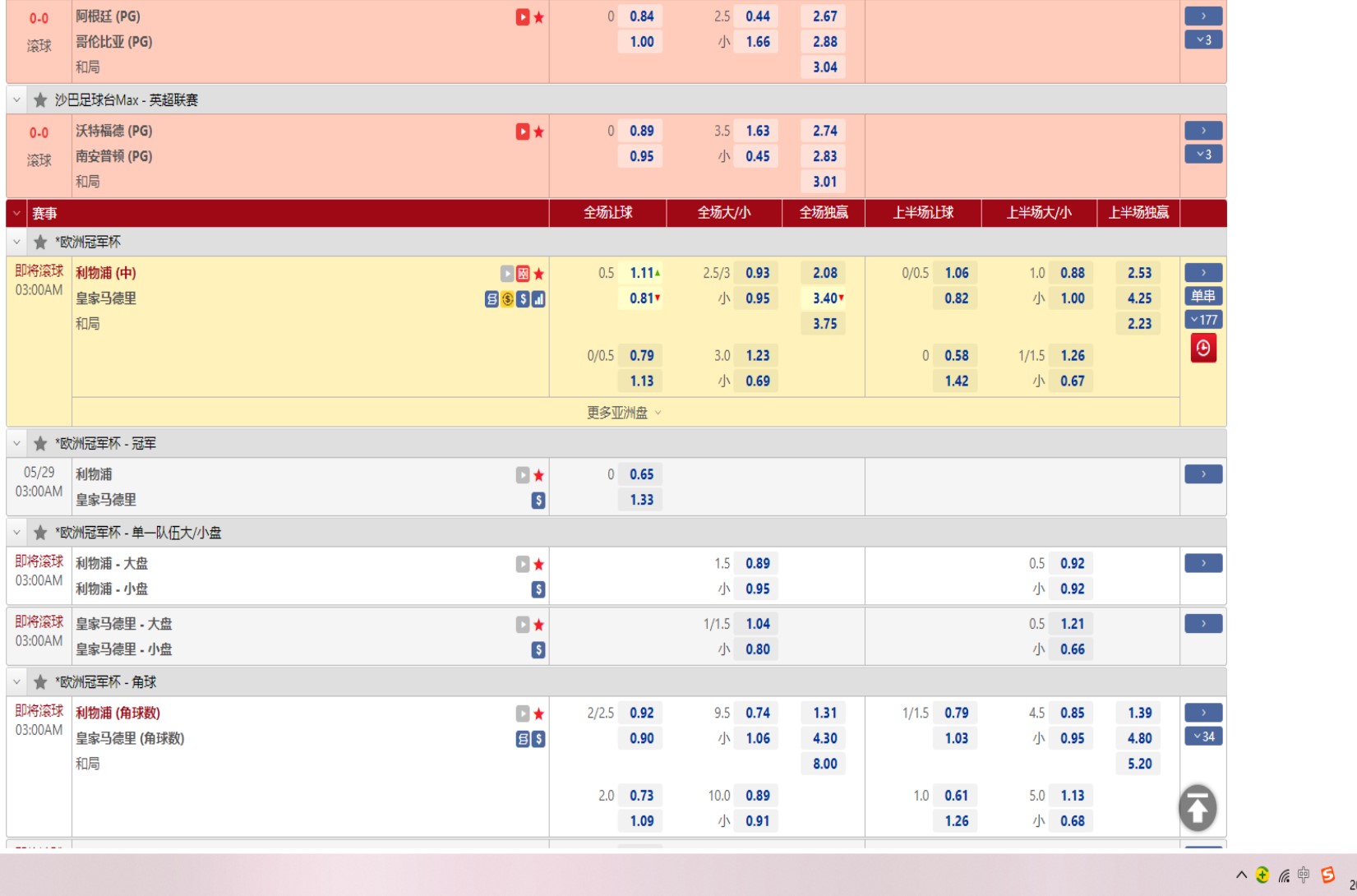The image size is (1357, 896).
Task: Click the 上半场大/小 column header
Action: point(1039,213)
